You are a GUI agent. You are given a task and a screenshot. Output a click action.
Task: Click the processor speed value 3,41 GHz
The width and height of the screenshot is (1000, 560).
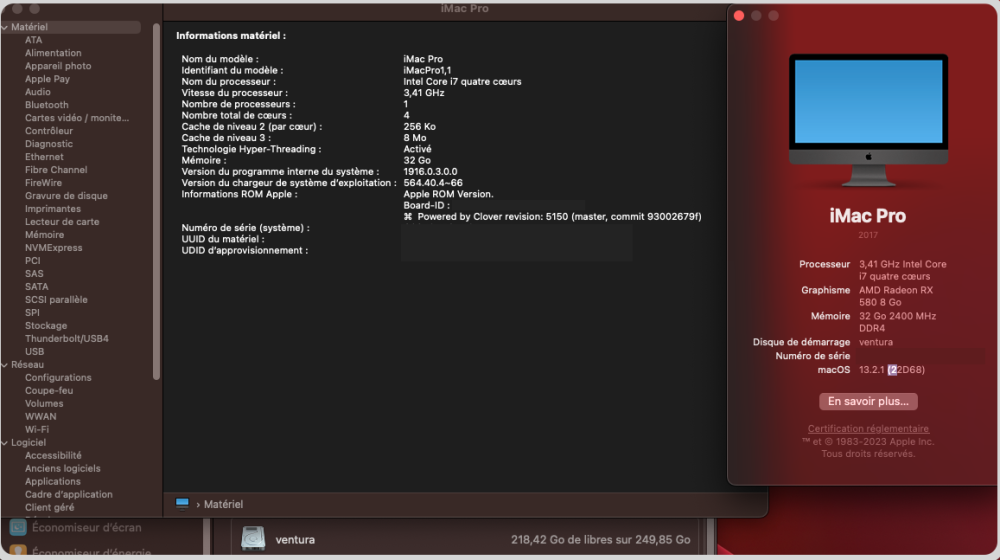(423, 92)
